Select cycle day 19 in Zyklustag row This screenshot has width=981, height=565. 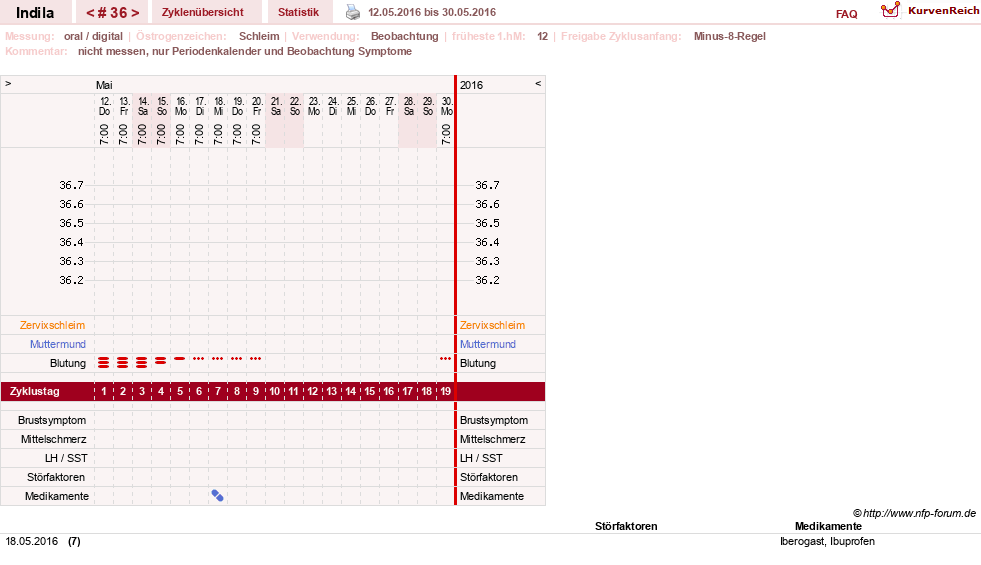click(445, 391)
